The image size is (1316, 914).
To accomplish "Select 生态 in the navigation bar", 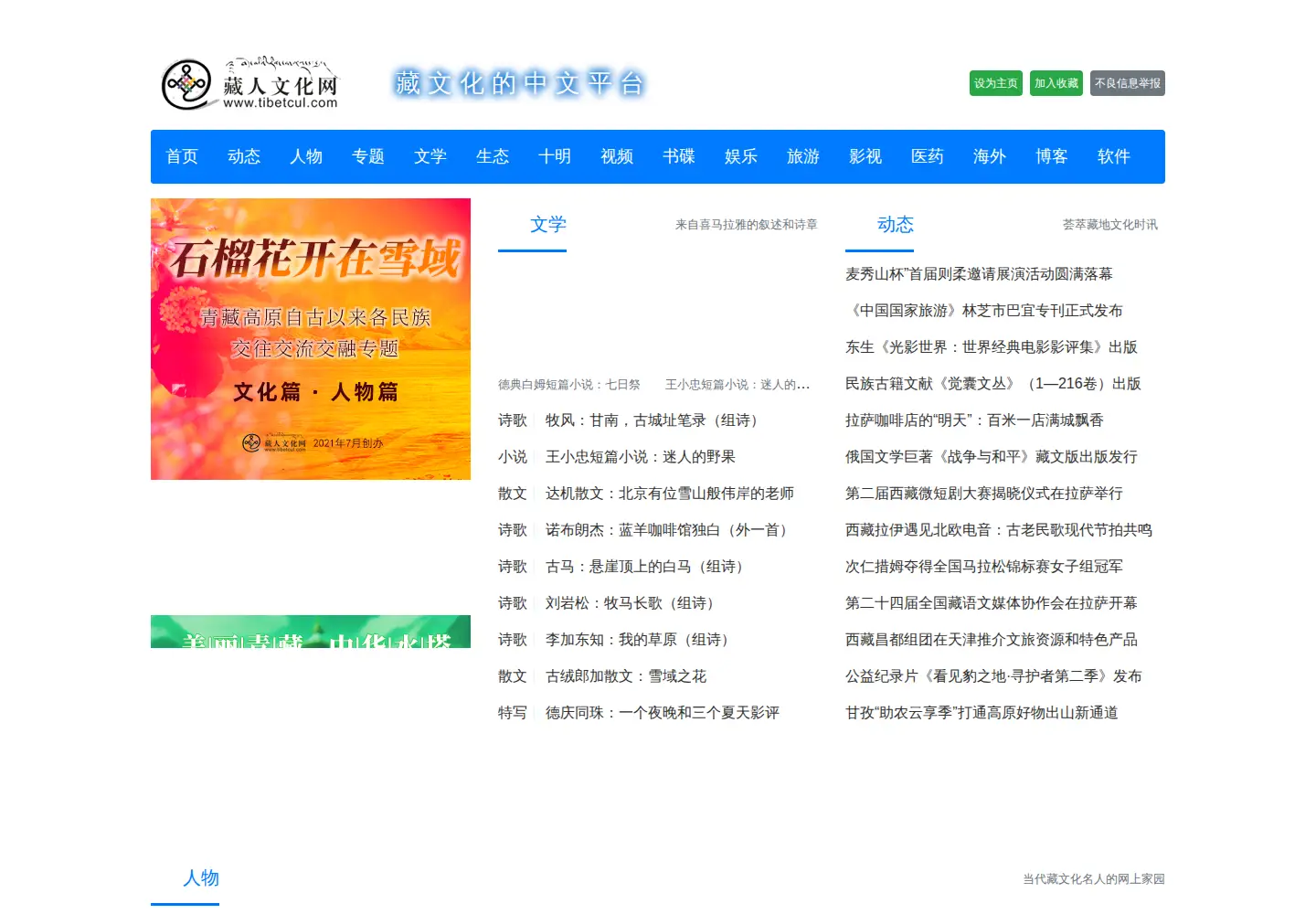I will tap(493, 156).
